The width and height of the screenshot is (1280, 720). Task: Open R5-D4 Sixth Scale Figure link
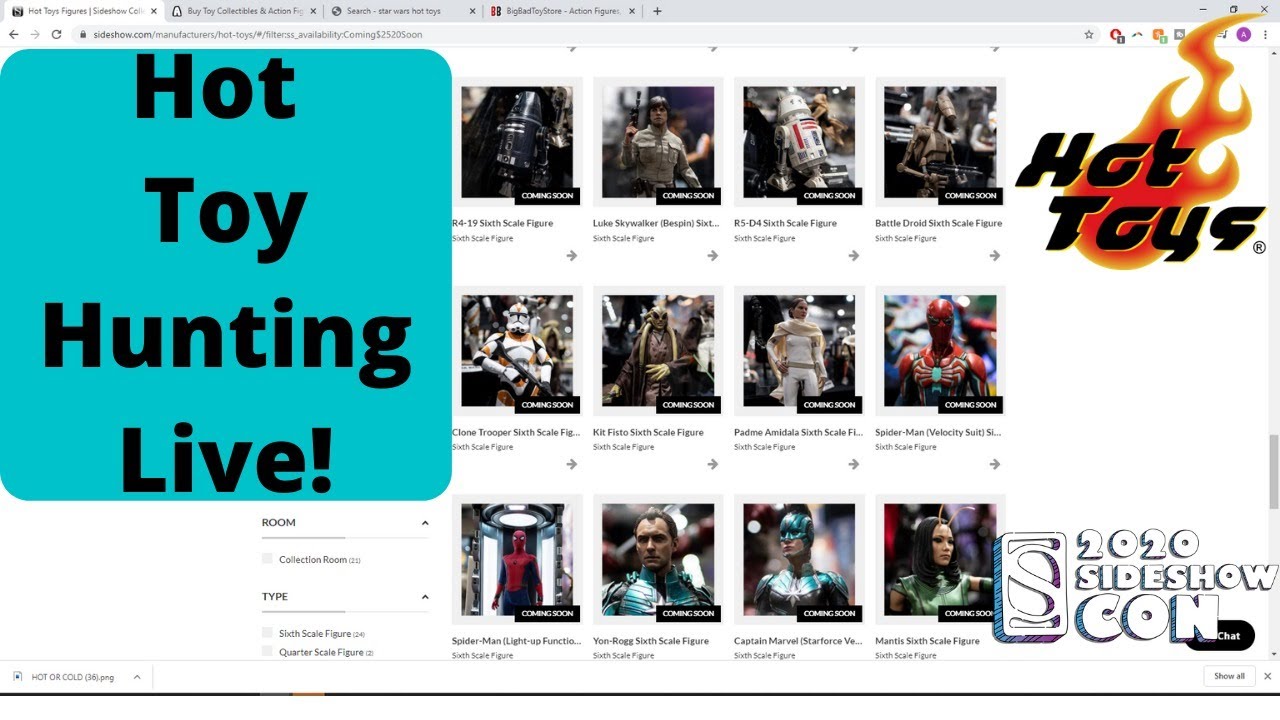pyautogui.click(x=785, y=223)
